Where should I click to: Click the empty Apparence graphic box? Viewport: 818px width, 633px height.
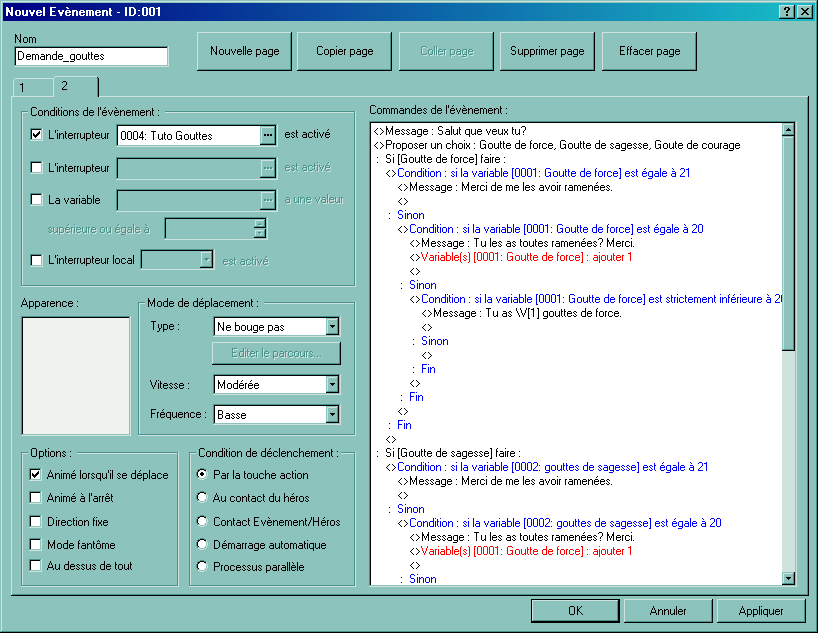pos(76,375)
